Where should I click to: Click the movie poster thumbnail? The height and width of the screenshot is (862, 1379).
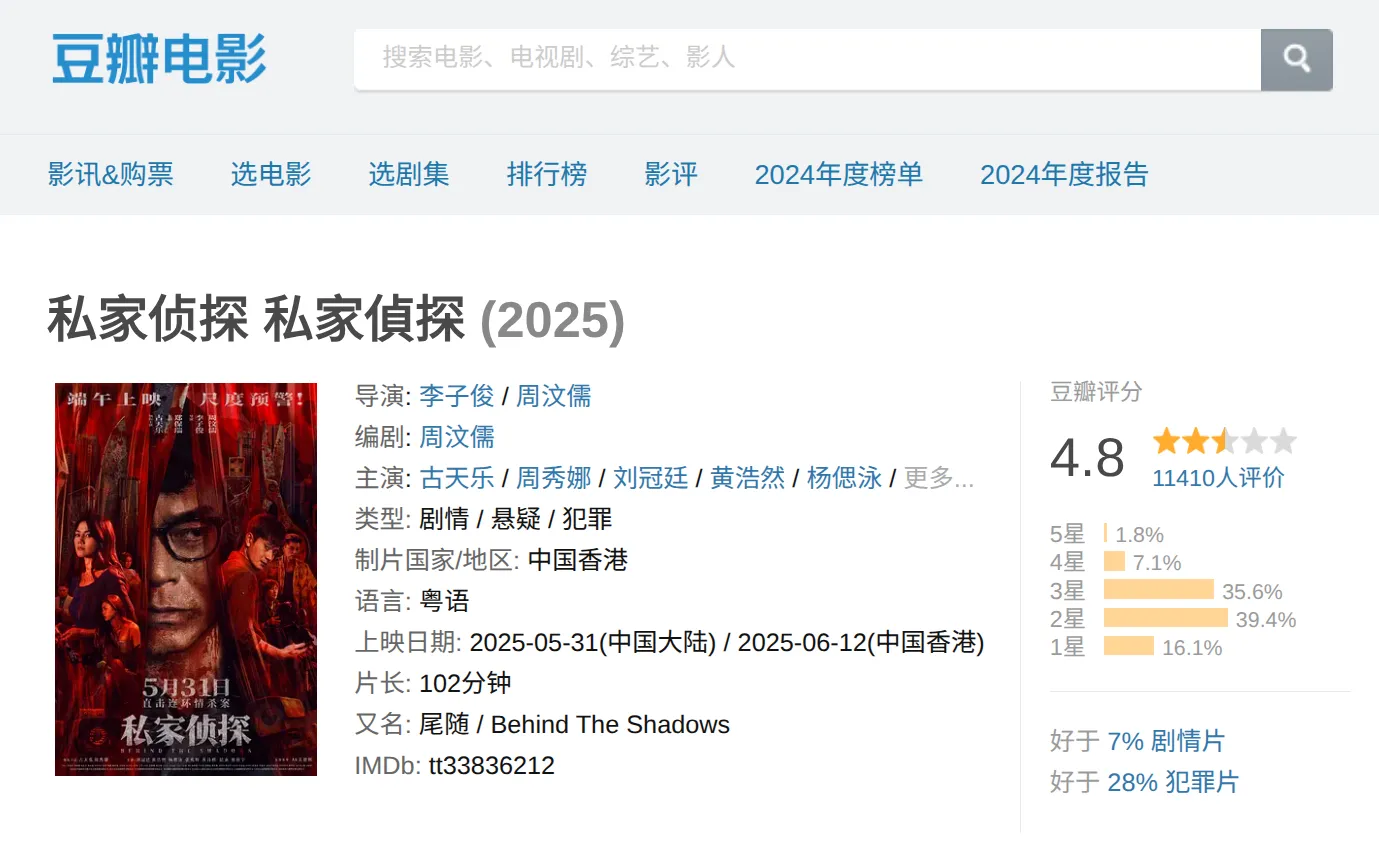(x=186, y=579)
